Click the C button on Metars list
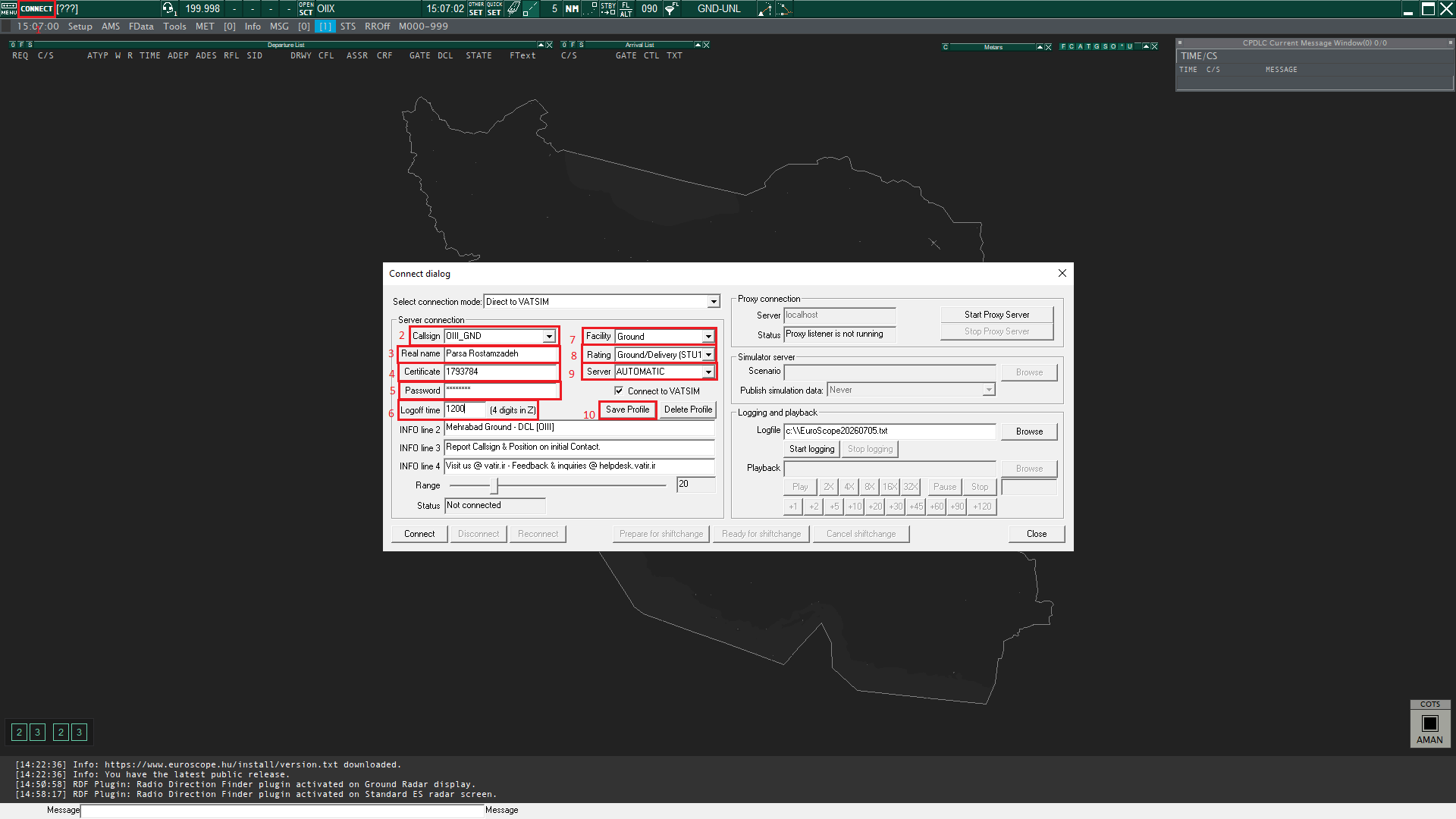 point(945,46)
